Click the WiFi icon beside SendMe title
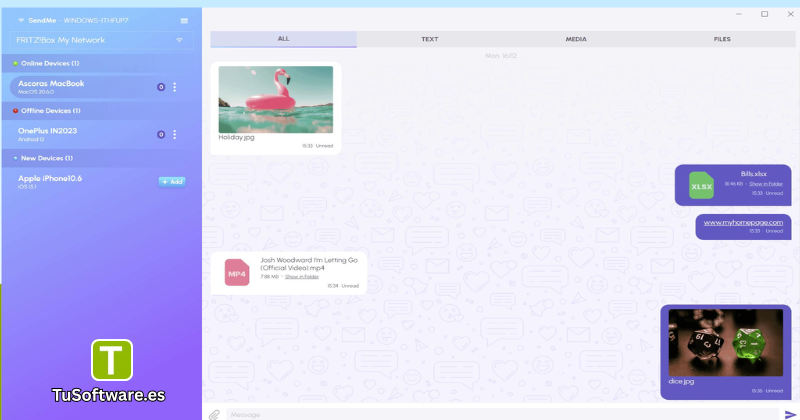This screenshot has width=800, height=420. click(21, 20)
